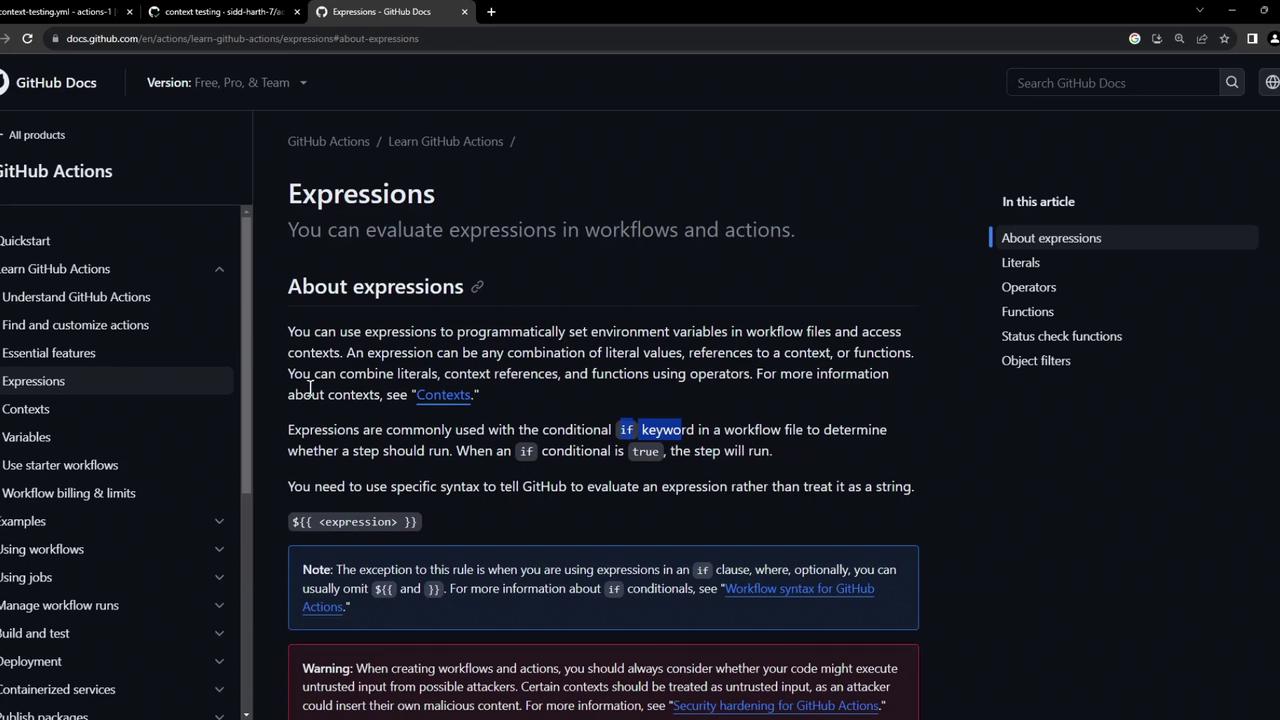Open Quickstart in the sidebar
Viewport: 1280px width, 720px height.
pos(25,241)
